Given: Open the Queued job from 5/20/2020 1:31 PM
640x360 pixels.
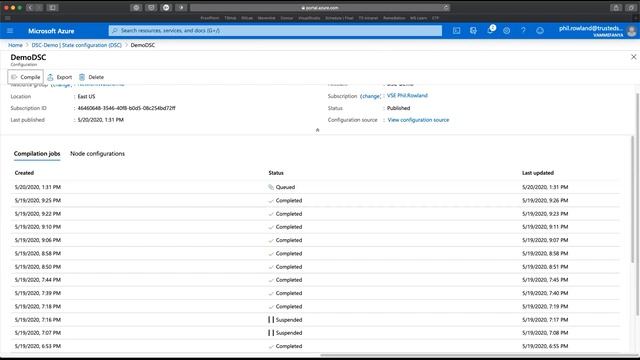Looking at the screenshot, I should [x=315, y=187].
